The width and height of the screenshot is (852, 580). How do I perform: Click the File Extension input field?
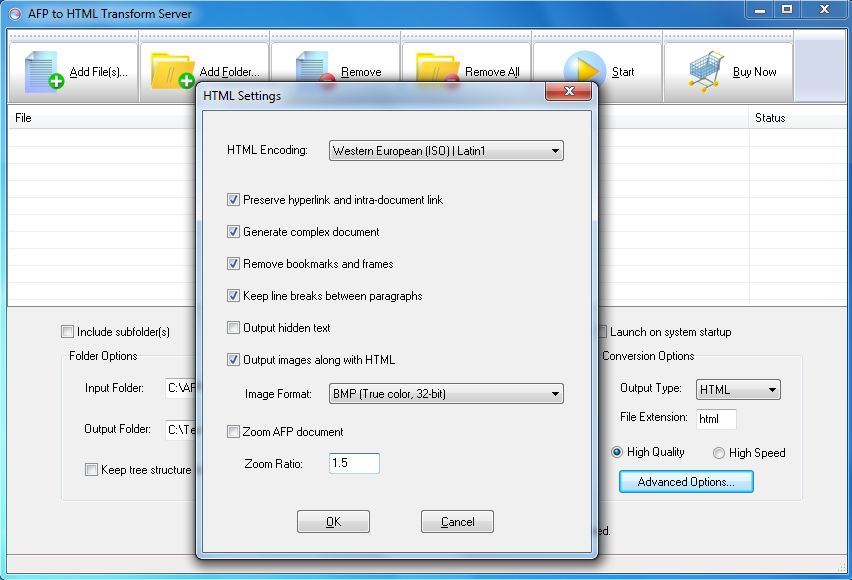point(716,419)
